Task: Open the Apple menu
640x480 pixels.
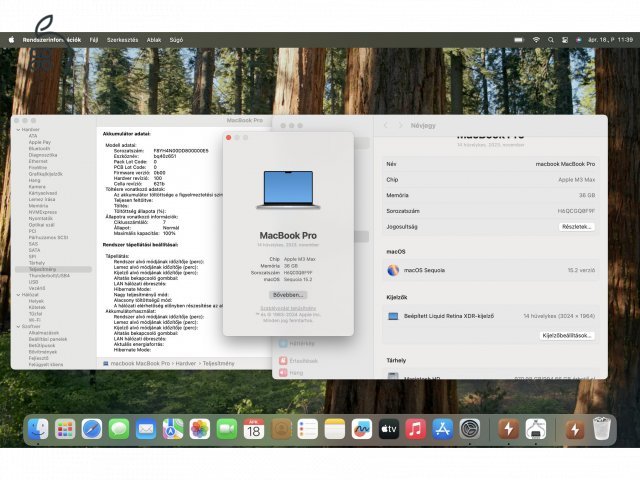Action: pyautogui.click(x=11, y=40)
